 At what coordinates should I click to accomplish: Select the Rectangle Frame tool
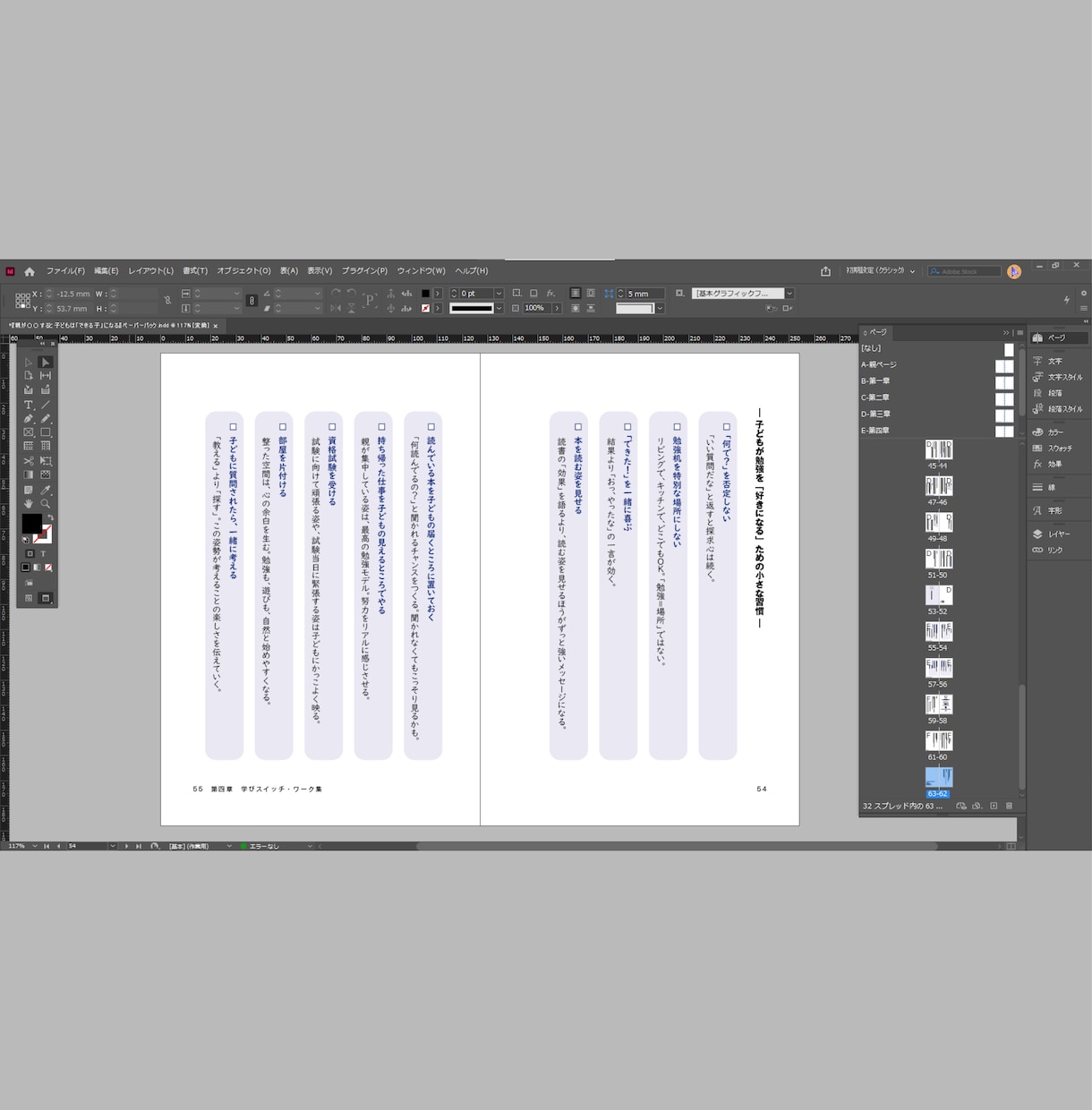(x=29, y=432)
